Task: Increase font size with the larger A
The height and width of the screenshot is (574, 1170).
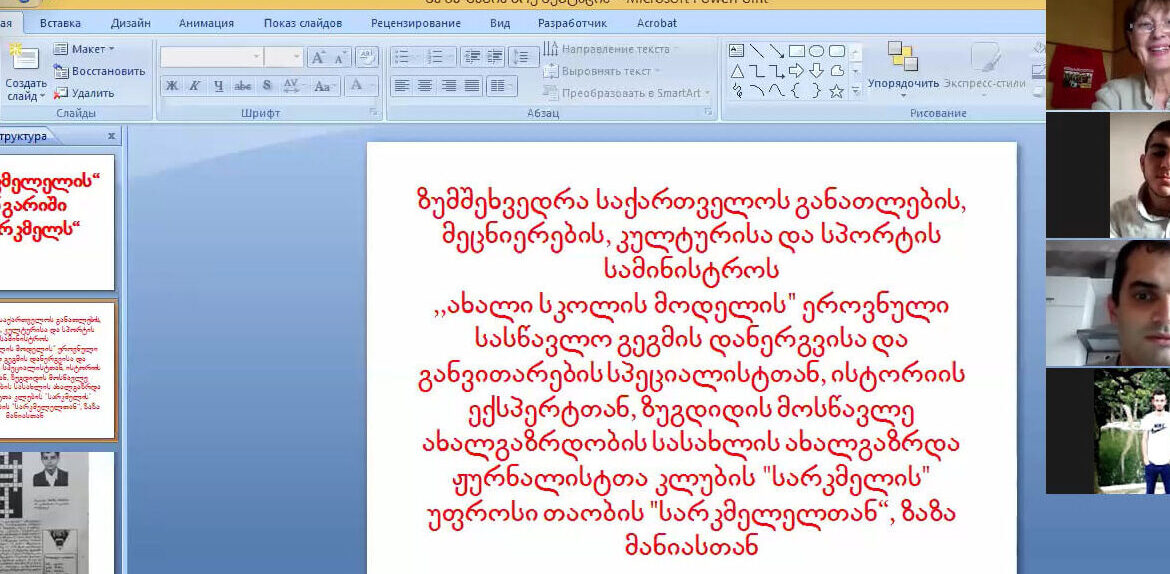Action: coord(318,57)
